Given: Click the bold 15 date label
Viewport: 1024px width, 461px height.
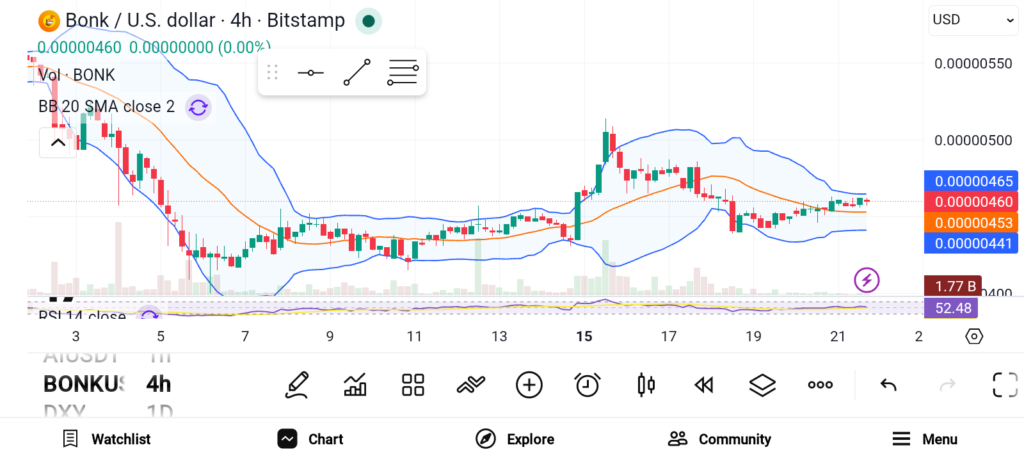Looking at the screenshot, I should pos(584,337).
